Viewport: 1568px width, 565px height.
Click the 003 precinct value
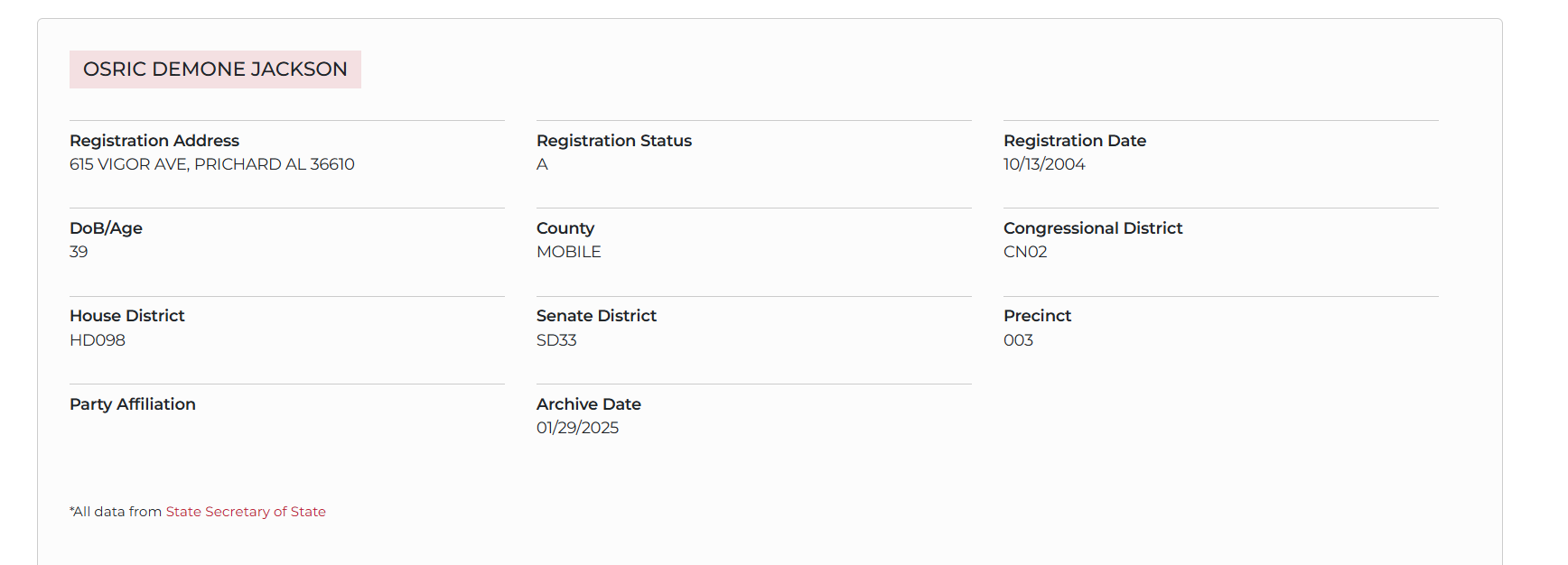(x=1018, y=340)
